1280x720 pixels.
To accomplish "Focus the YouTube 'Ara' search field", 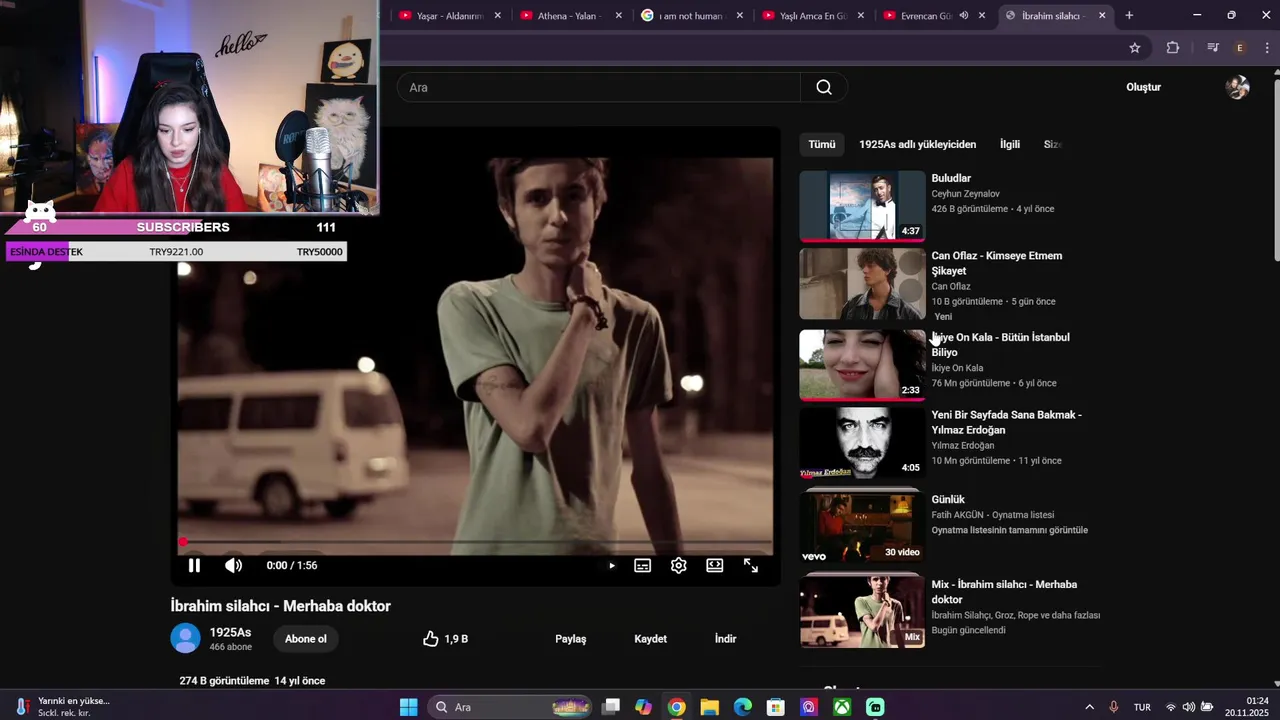I will (599, 87).
